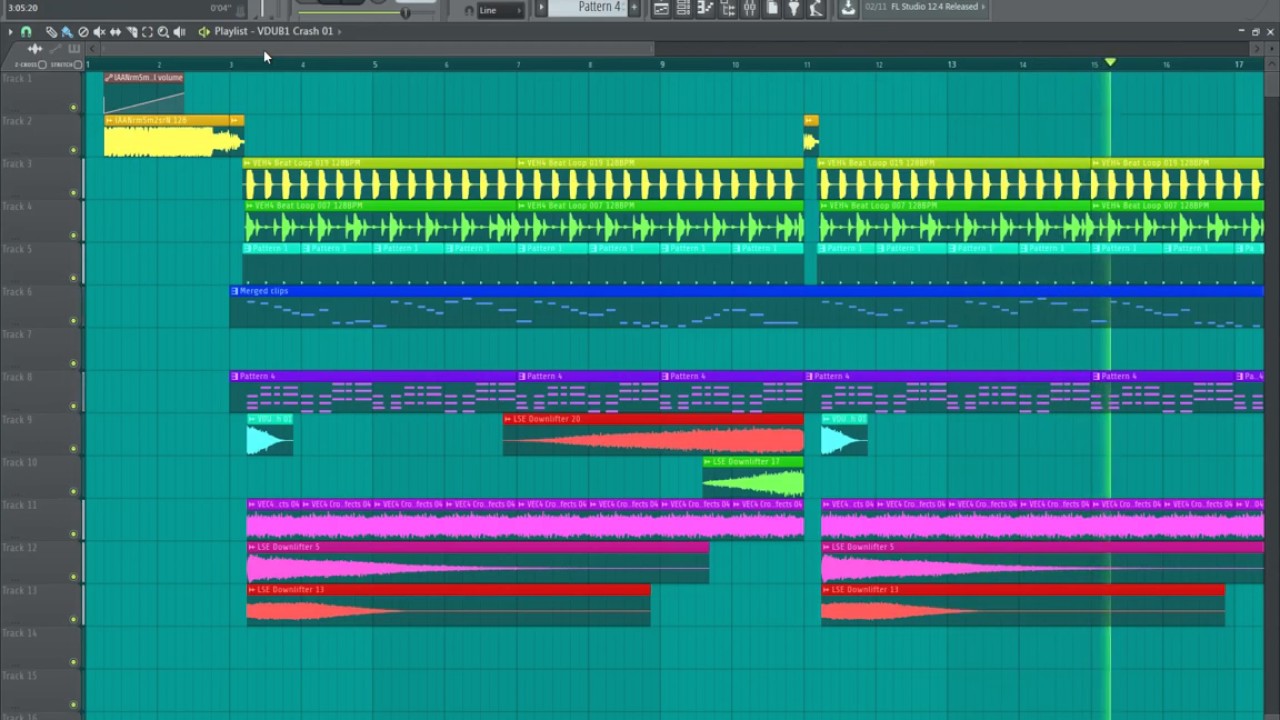Viewport: 1280px width, 720px height.
Task: Select the Draw pencil tool
Action: click(x=51, y=32)
